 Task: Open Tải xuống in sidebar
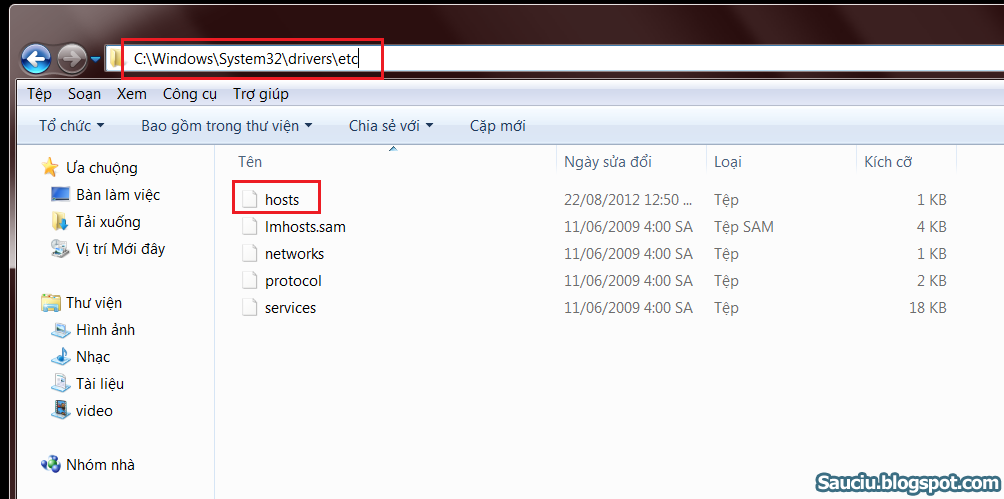(x=108, y=222)
